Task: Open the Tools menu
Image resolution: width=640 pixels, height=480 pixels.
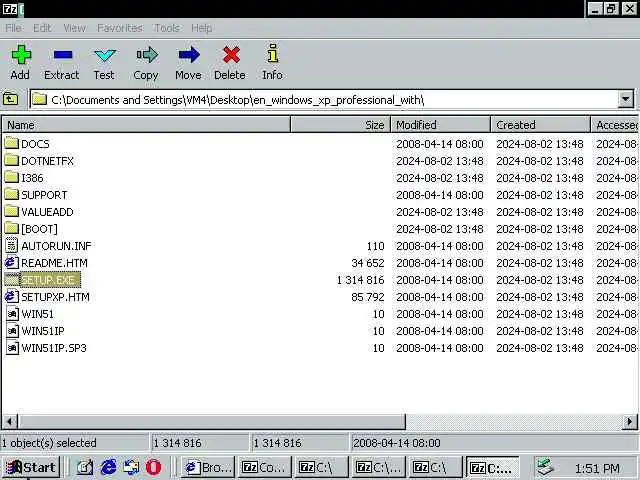Action: tap(167, 28)
